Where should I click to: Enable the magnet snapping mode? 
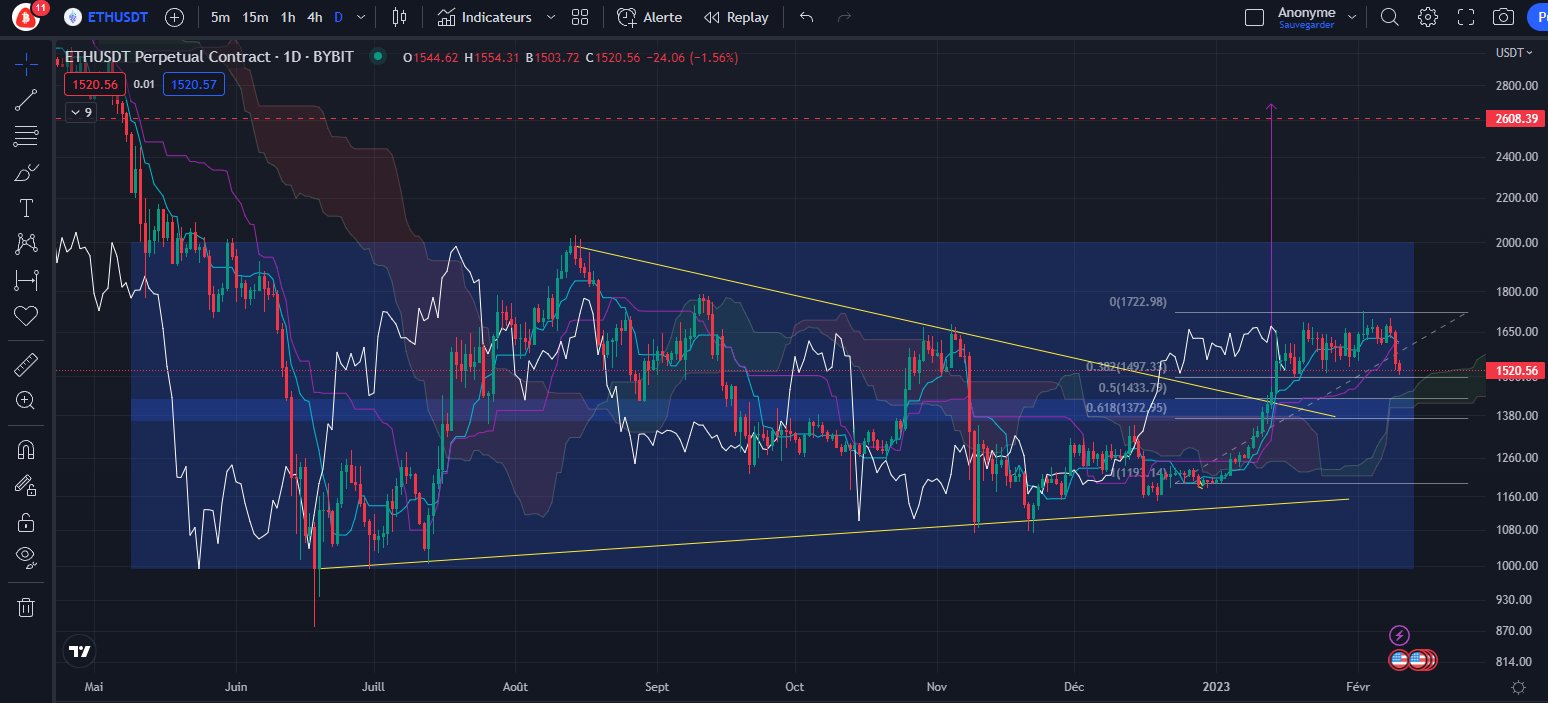(x=26, y=448)
